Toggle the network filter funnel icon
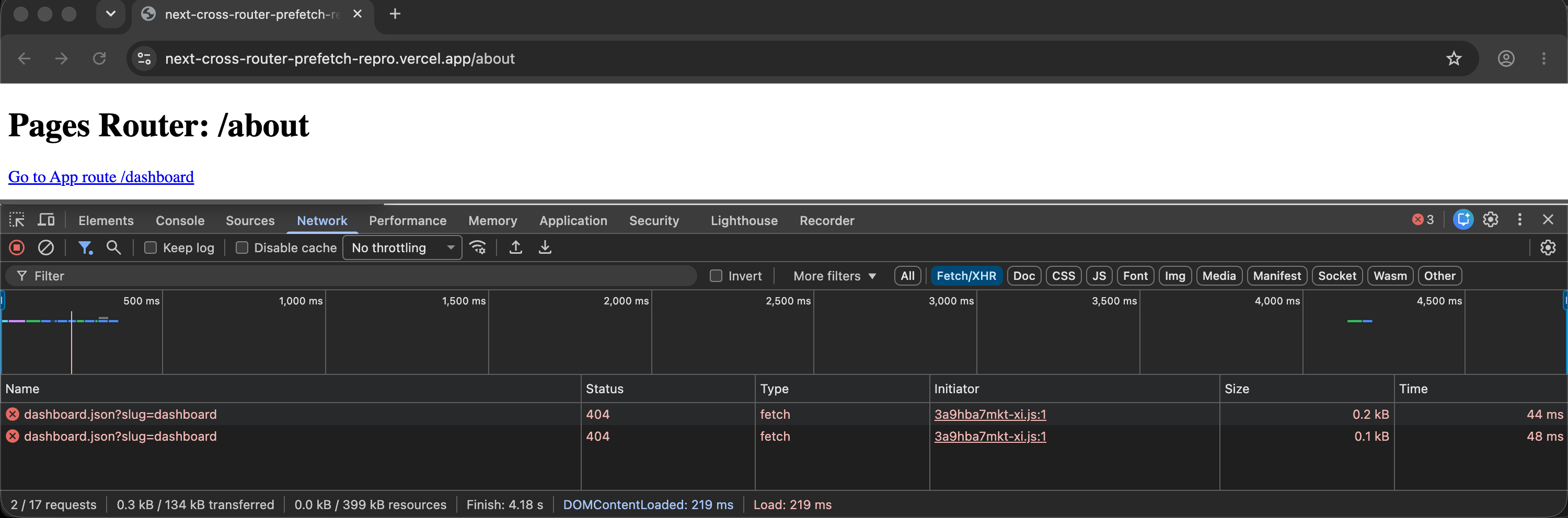The height and width of the screenshot is (518, 1568). click(x=85, y=248)
